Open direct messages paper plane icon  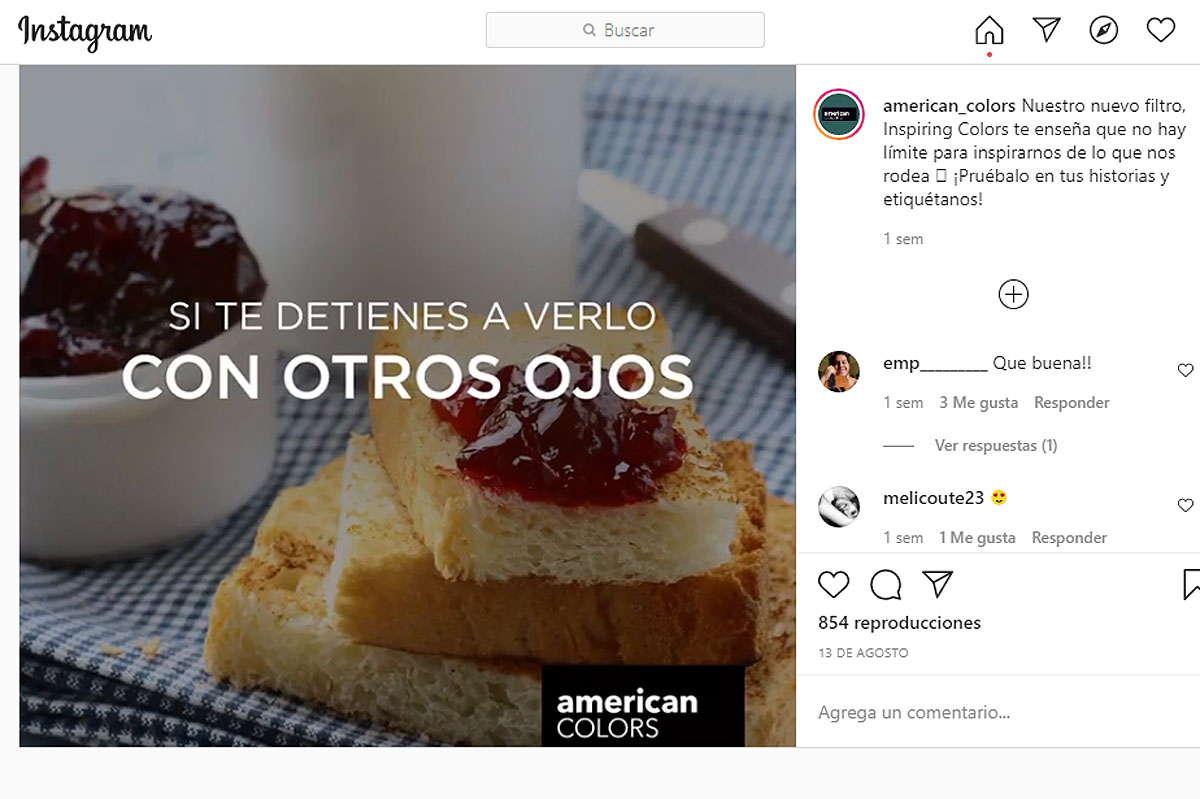tap(1046, 30)
